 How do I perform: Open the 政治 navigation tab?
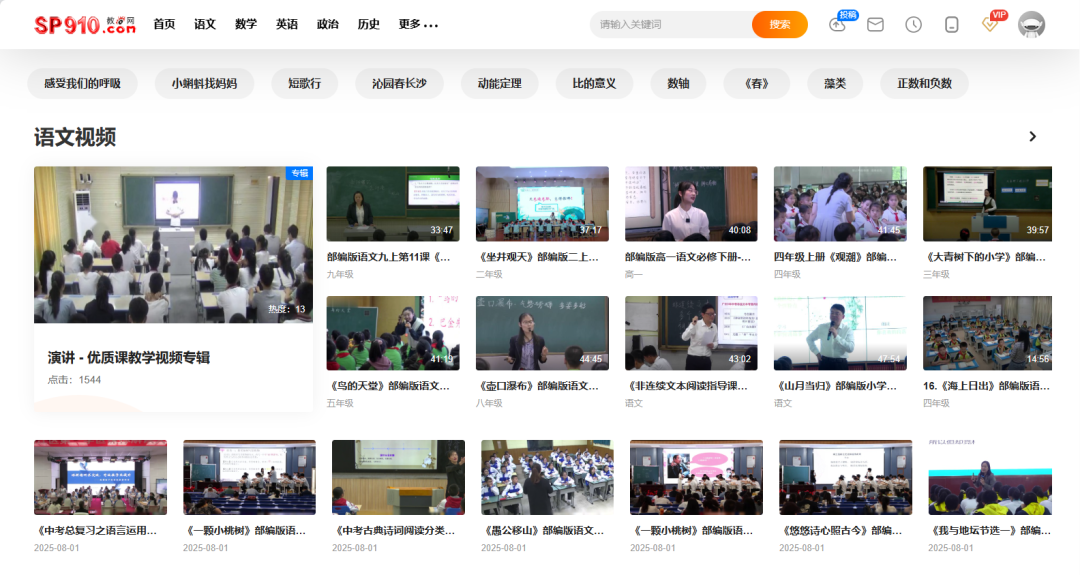point(328,24)
